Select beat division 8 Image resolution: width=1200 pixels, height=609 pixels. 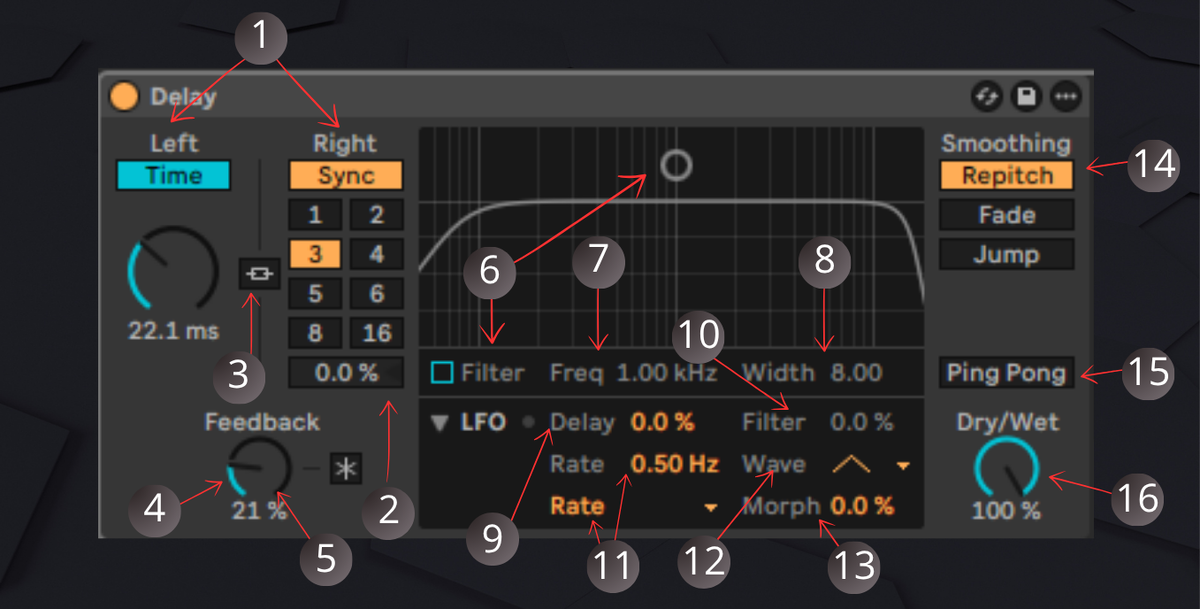tap(315, 332)
